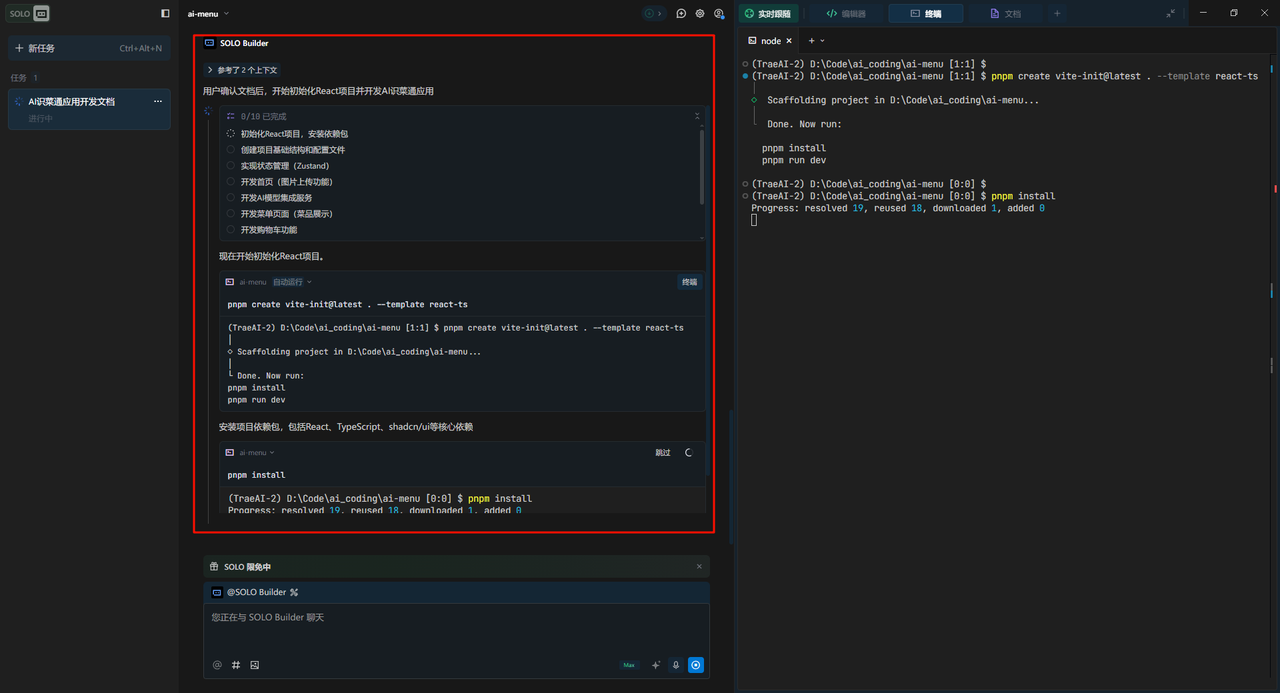Click the # context icon in chat input
The height and width of the screenshot is (693, 1280).
236,665
